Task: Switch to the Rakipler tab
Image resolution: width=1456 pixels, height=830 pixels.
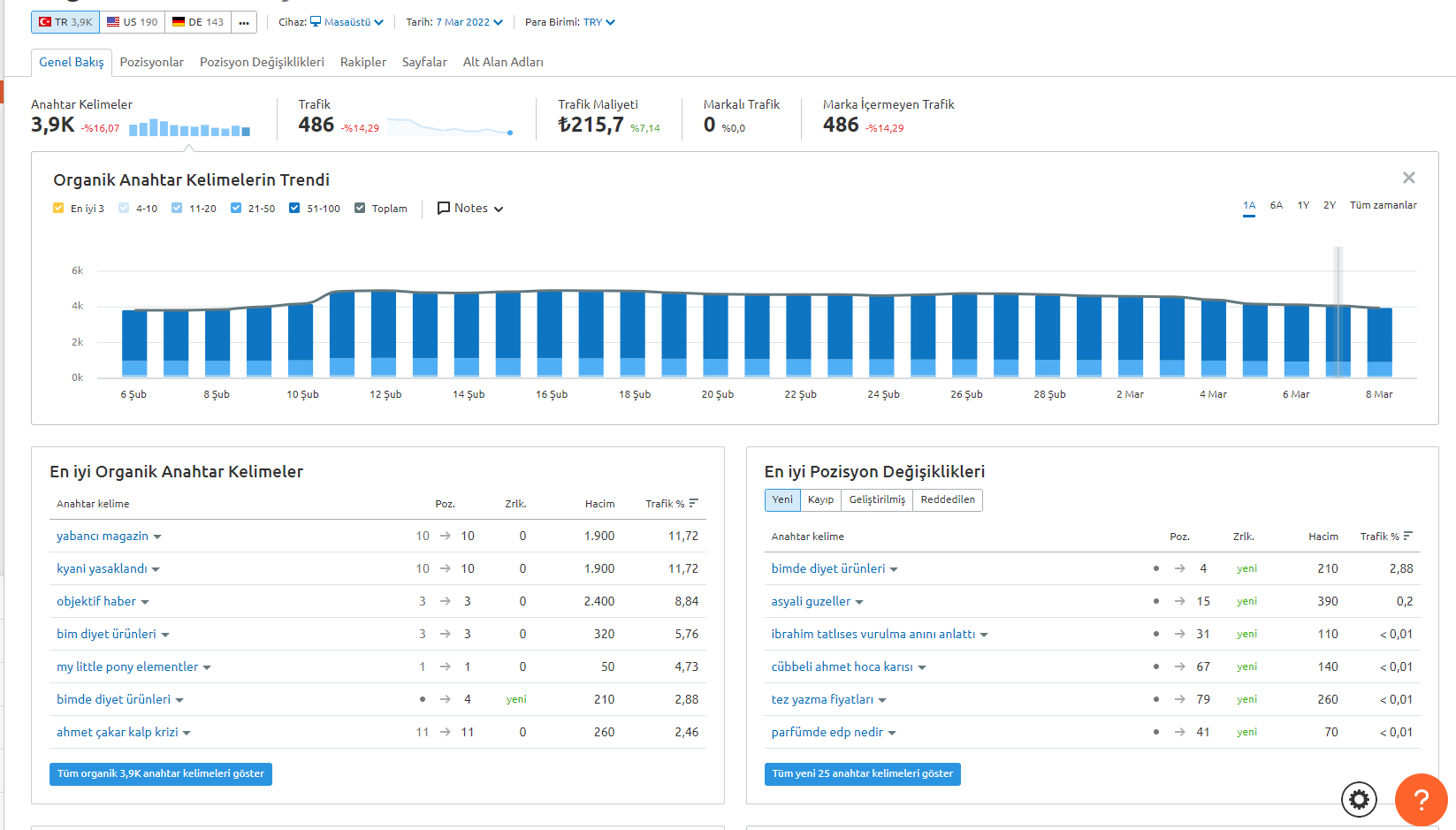Action: tap(363, 62)
